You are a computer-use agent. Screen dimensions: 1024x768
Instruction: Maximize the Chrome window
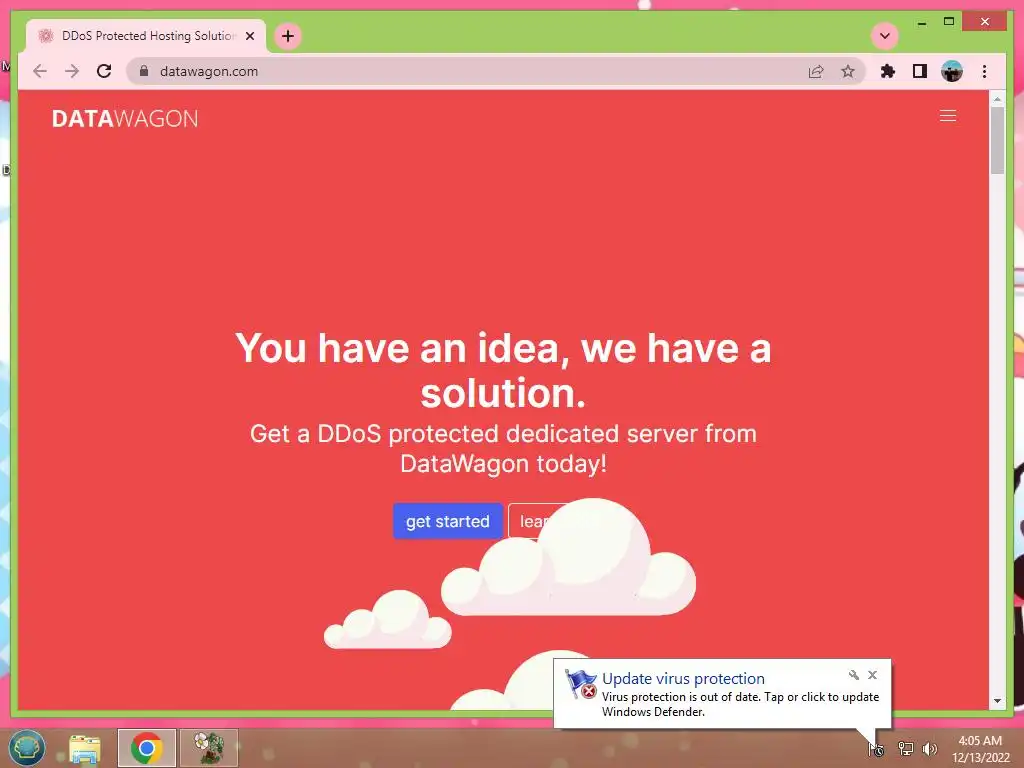click(x=949, y=22)
